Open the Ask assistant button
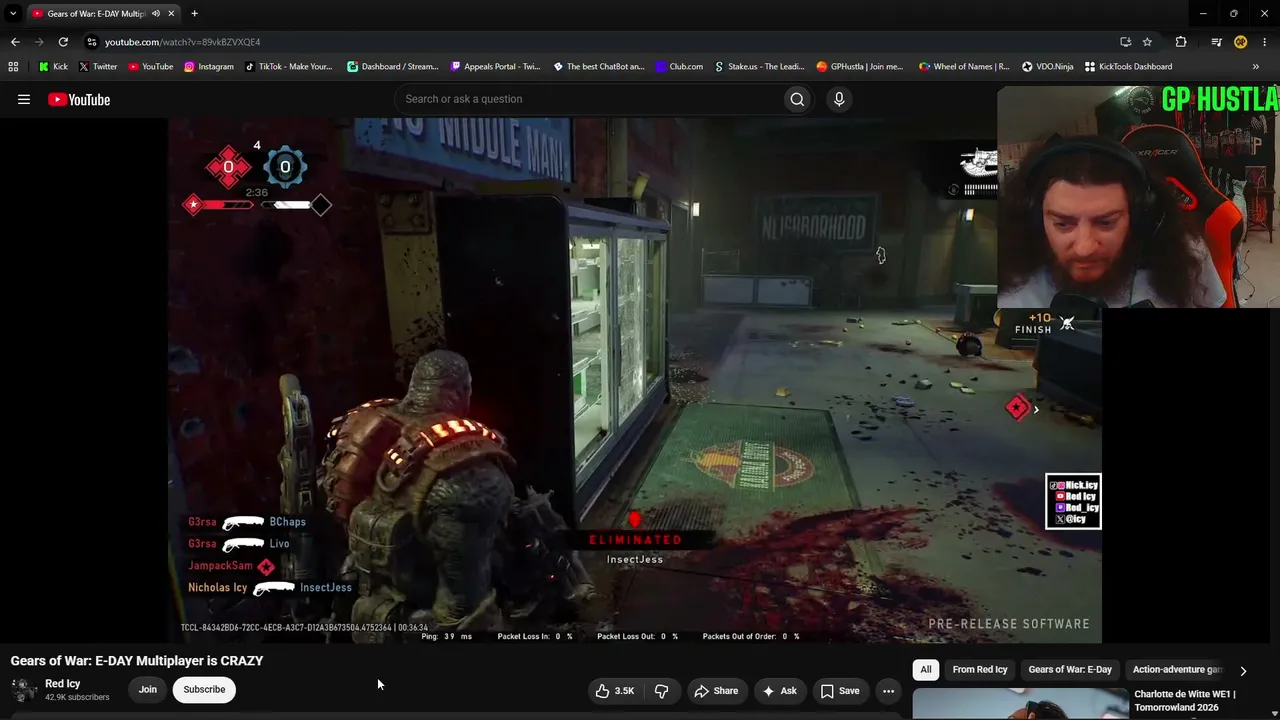 [x=779, y=690]
